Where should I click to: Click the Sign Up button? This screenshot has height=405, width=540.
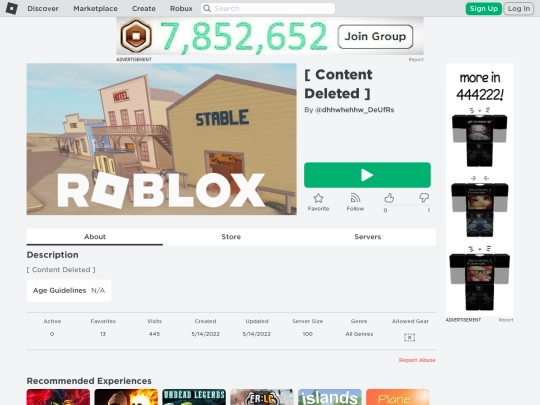point(484,9)
